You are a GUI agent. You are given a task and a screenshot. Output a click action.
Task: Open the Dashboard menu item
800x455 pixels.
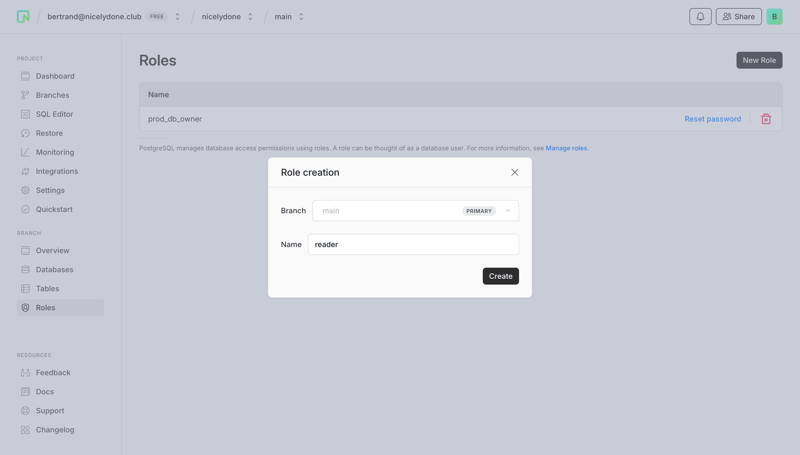click(x=55, y=76)
